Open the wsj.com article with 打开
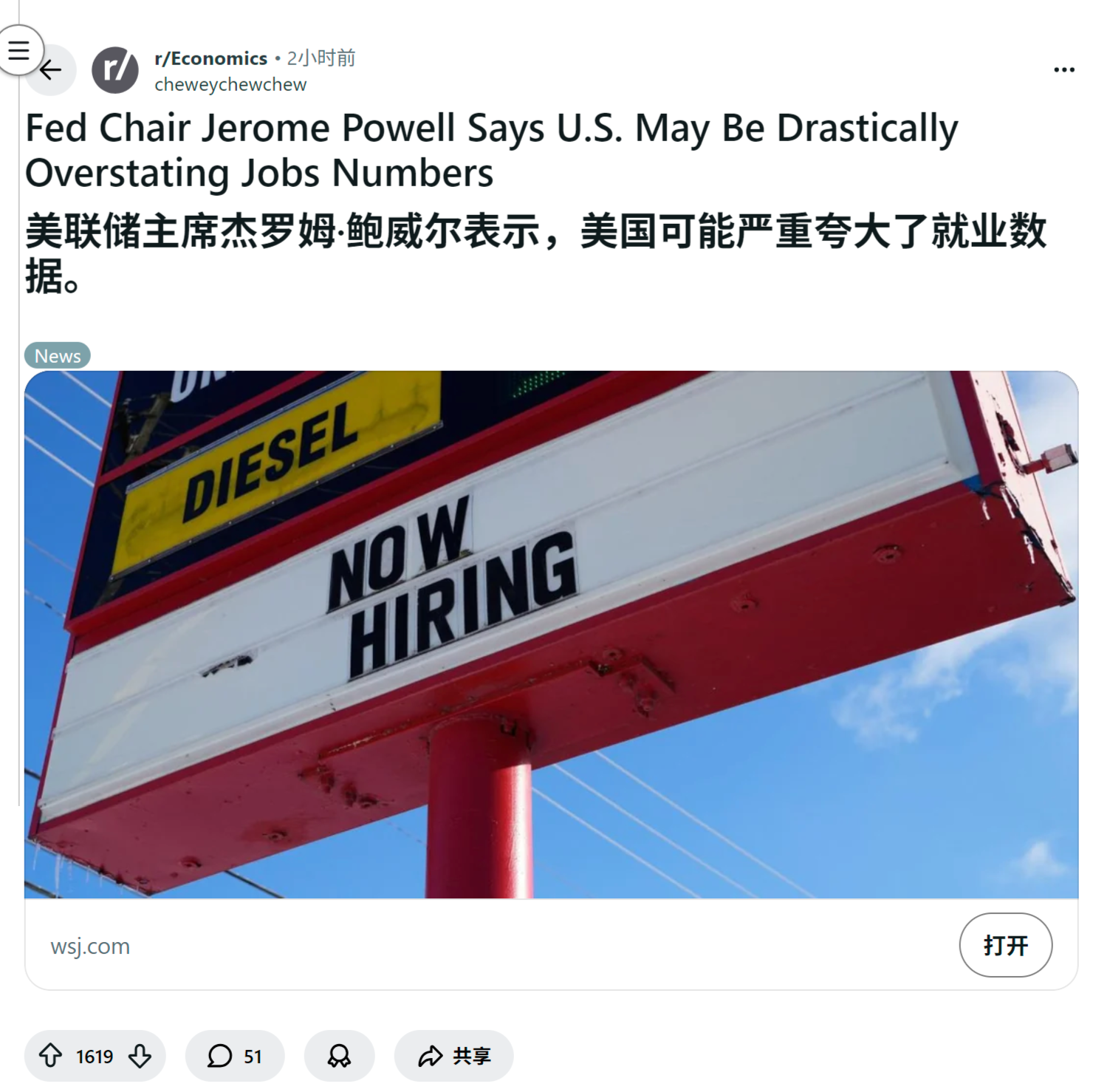This screenshot has height=1092, width=1093. (1005, 944)
